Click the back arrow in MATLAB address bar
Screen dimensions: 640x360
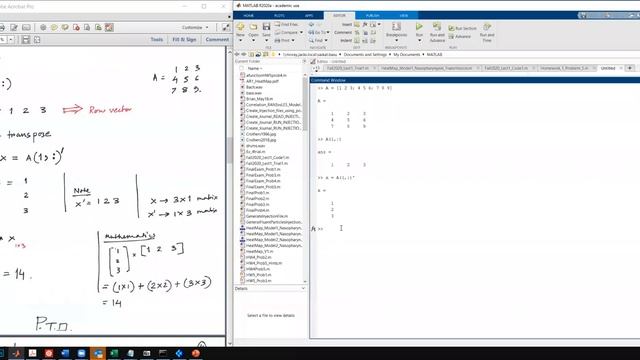coord(237,54)
